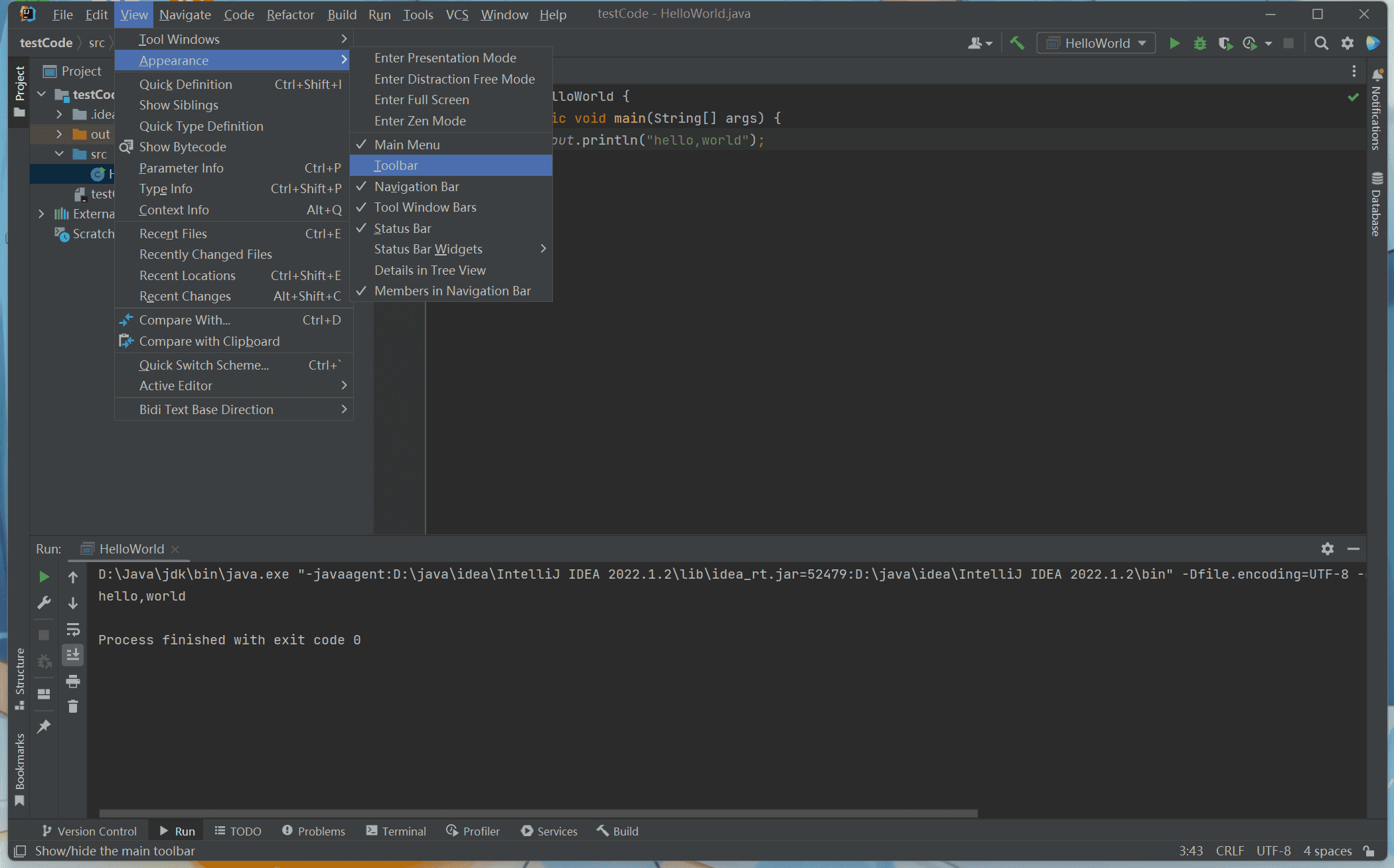
Task: Click the stop square icon in top toolbar
Action: 1288,43
